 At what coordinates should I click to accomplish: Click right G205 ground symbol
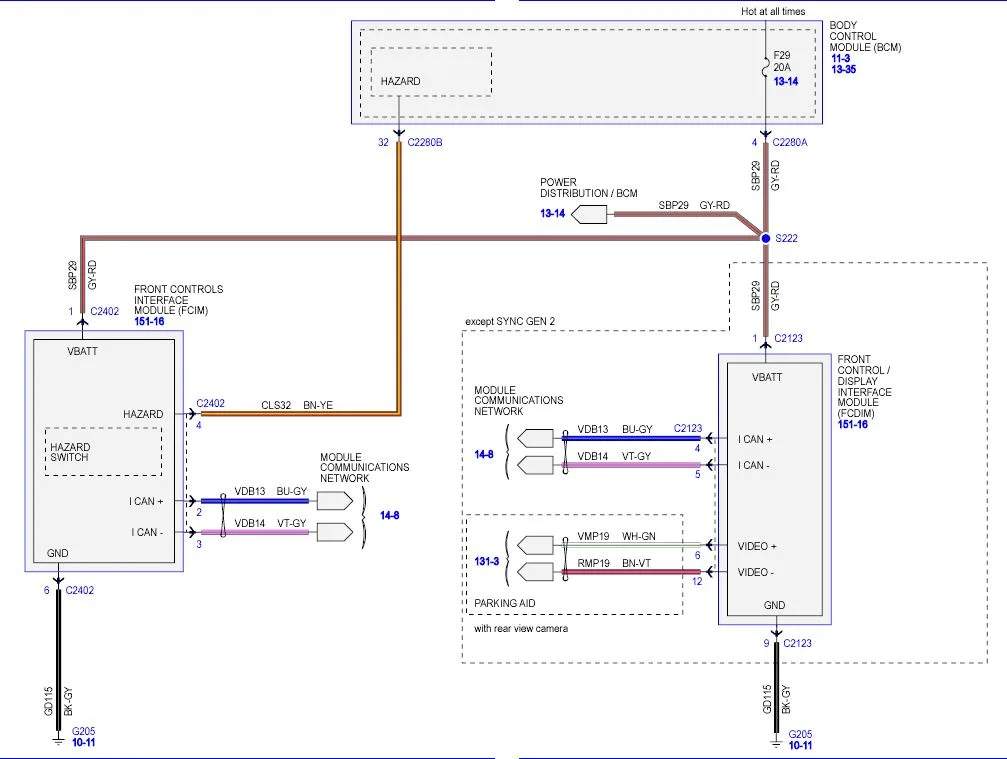[776, 744]
